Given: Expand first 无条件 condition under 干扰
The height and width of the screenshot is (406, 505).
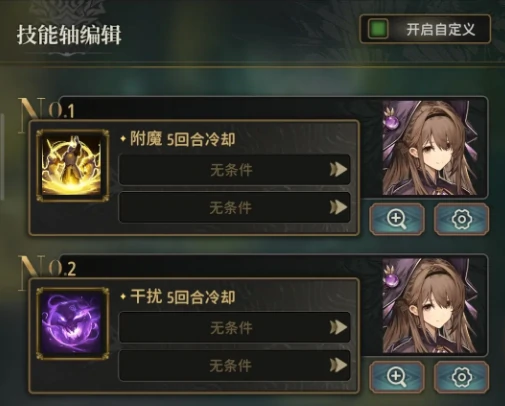Looking at the screenshot, I should pos(234,327).
